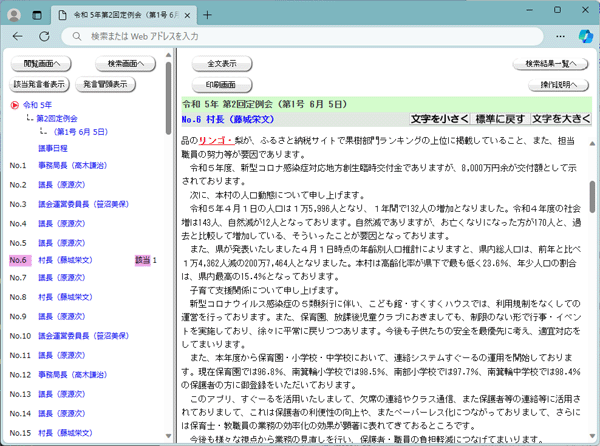Click the 令和 5年 第2回定例会 green header text
The width and height of the screenshot is (600, 446).
[x=265, y=104]
